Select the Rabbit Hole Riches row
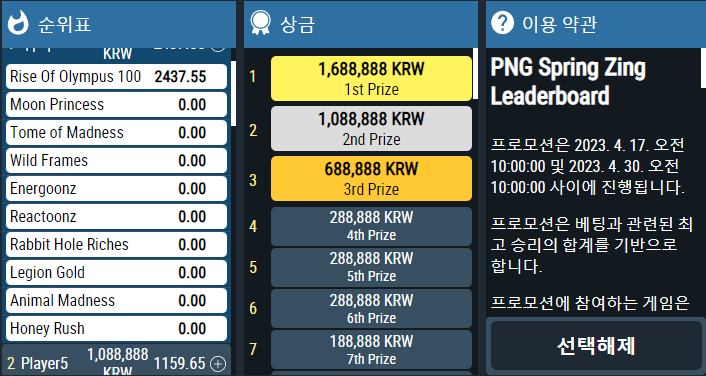This screenshot has width=706, height=376. point(116,245)
